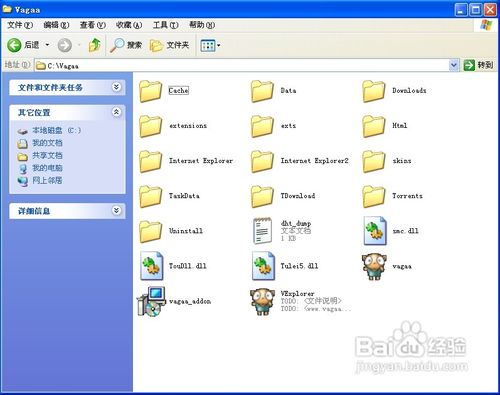Screen dimensions: 500x395
Task: Click the green Back arrow button
Action: [x=14, y=45]
